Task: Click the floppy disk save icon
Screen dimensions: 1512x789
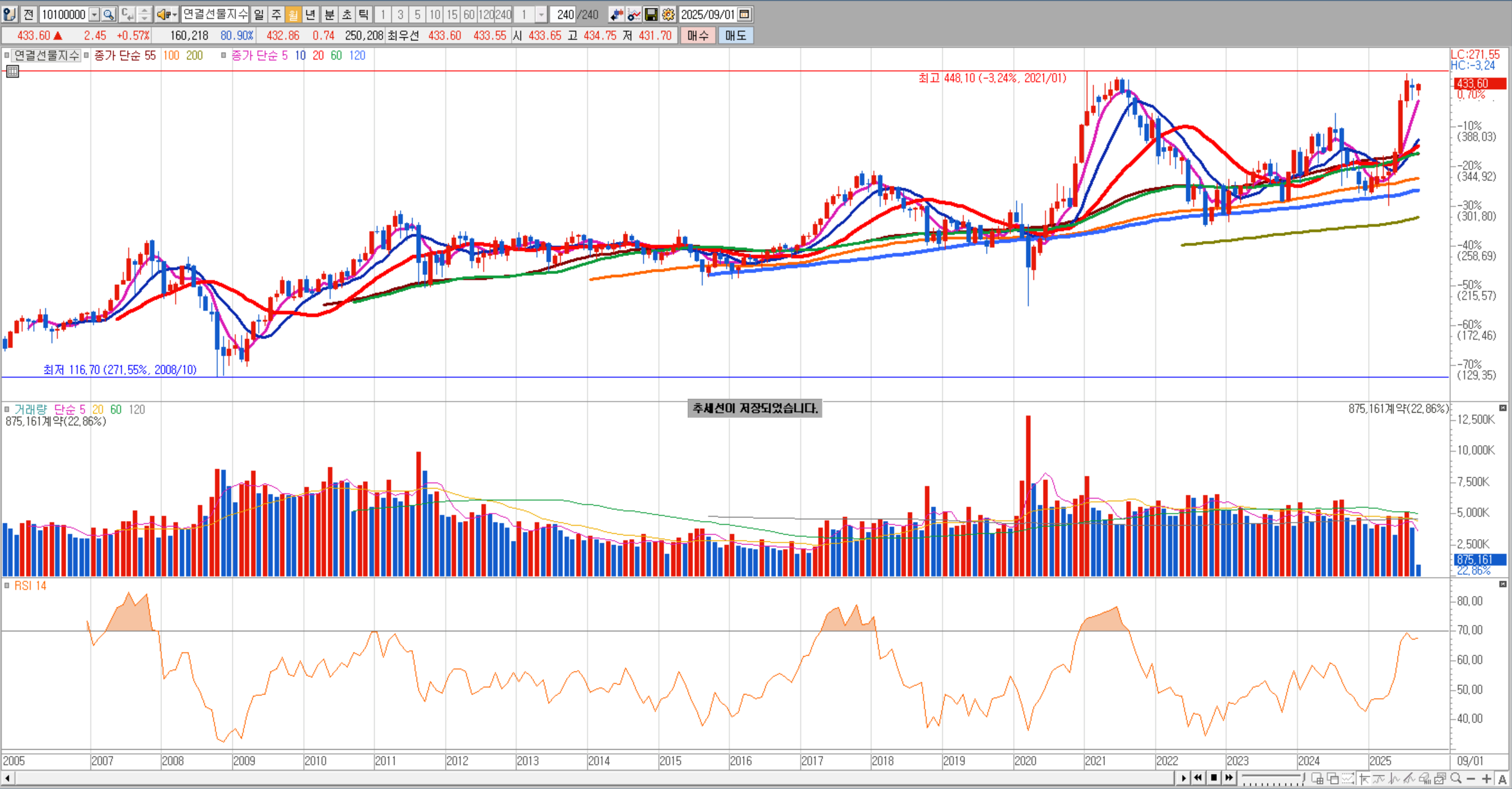Action: pyautogui.click(x=651, y=14)
